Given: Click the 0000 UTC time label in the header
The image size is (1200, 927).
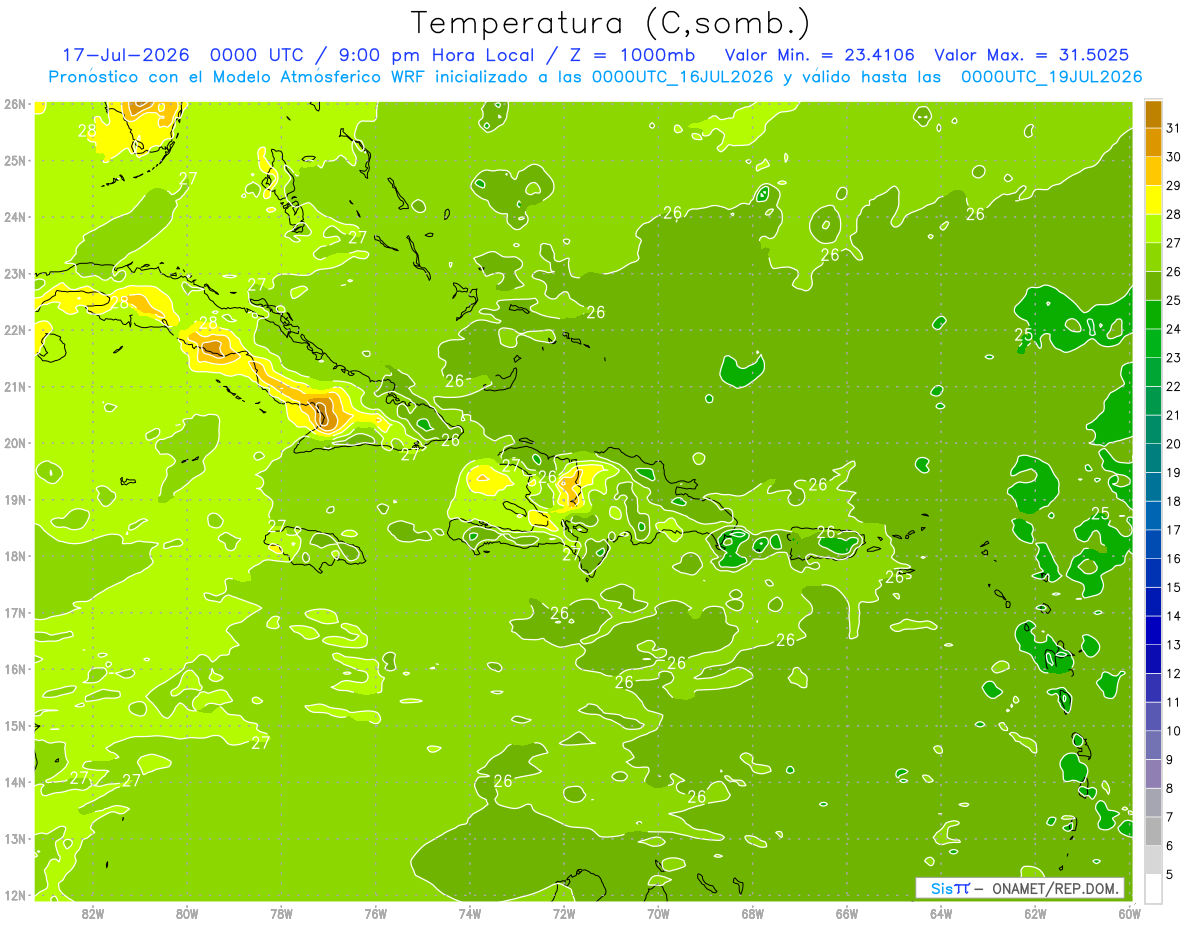Looking at the screenshot, I should (258, 55).
